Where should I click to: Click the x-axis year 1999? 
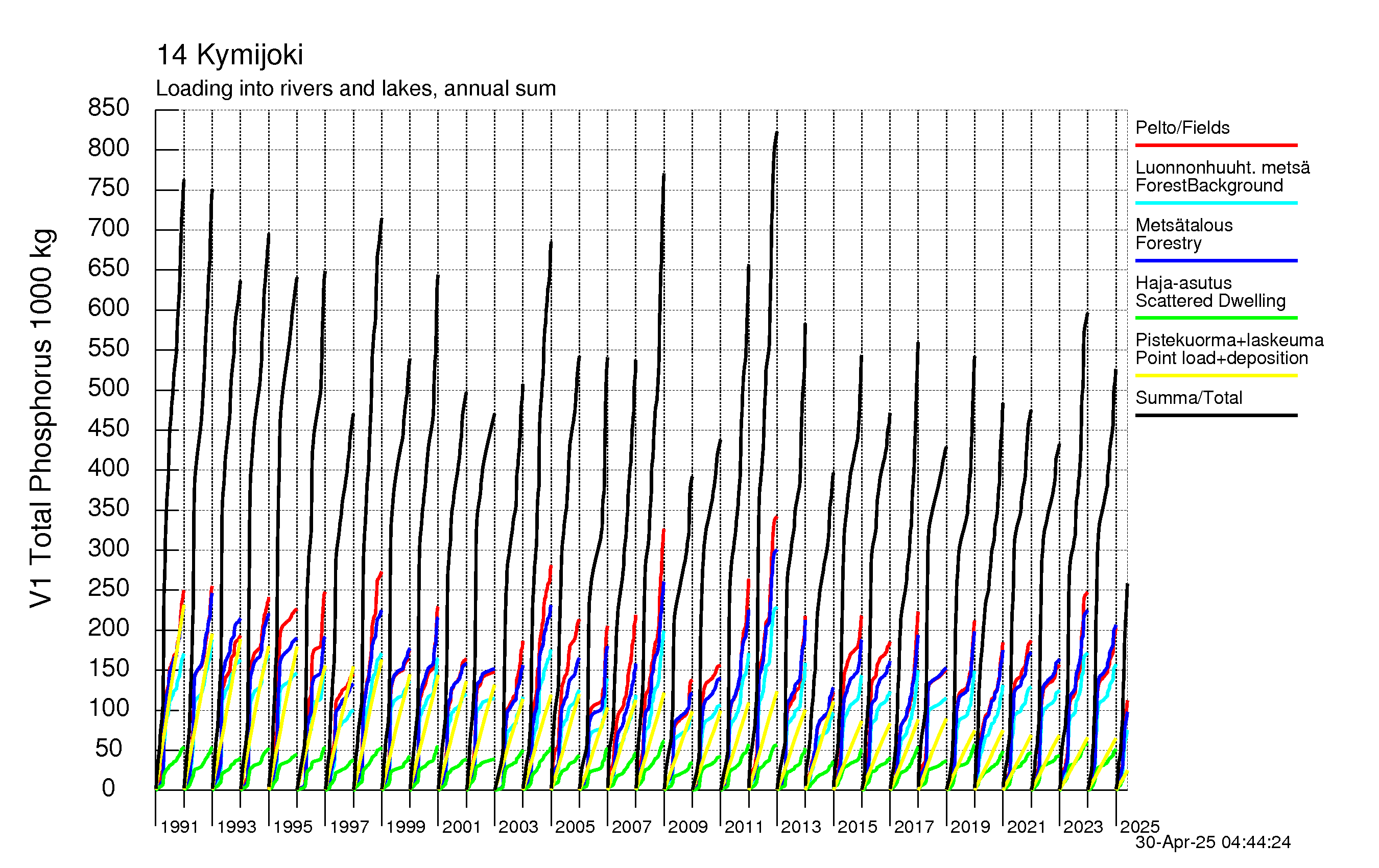406,827
